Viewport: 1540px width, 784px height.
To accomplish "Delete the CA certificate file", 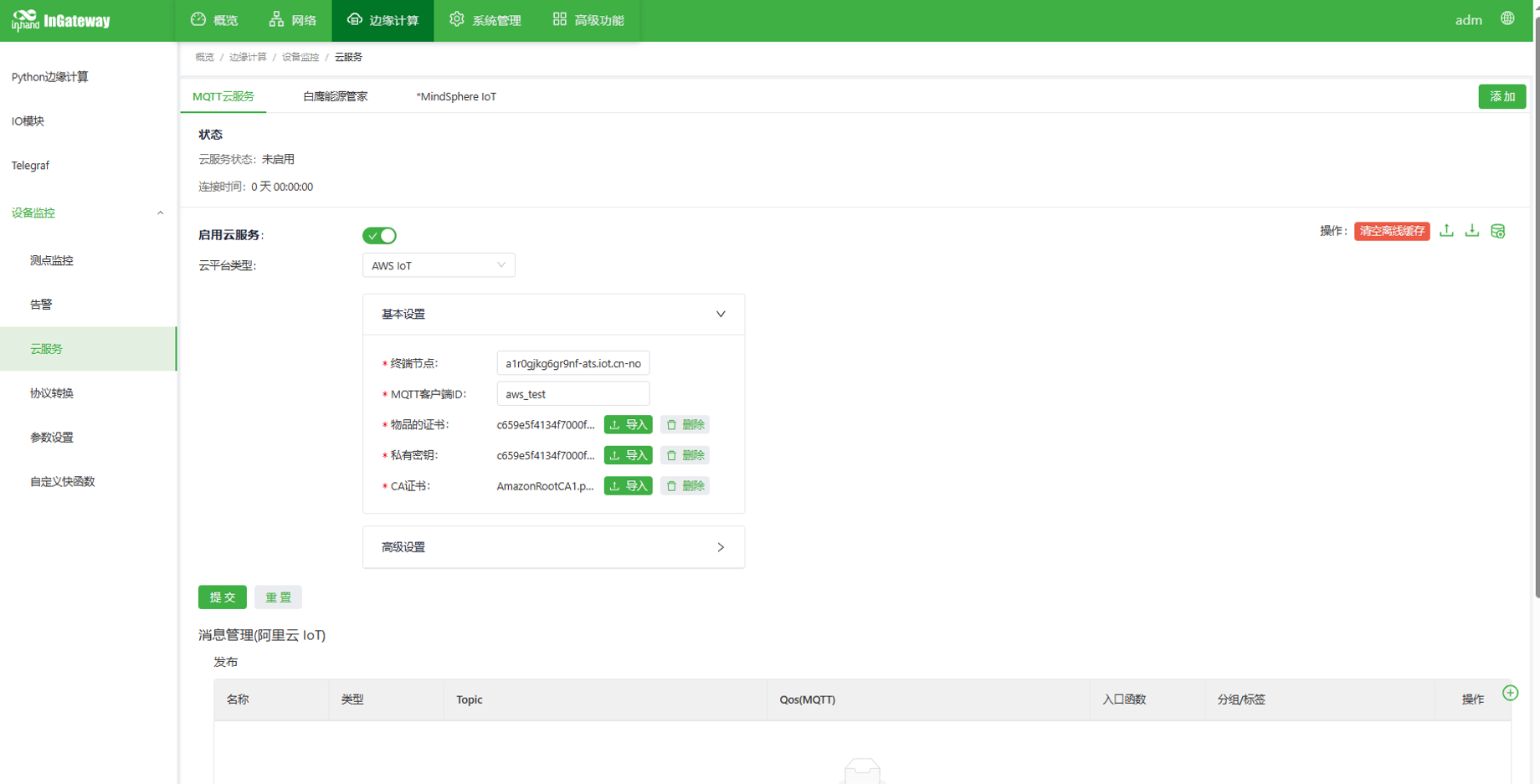I will pyautogui.click(x=685, y=486).
